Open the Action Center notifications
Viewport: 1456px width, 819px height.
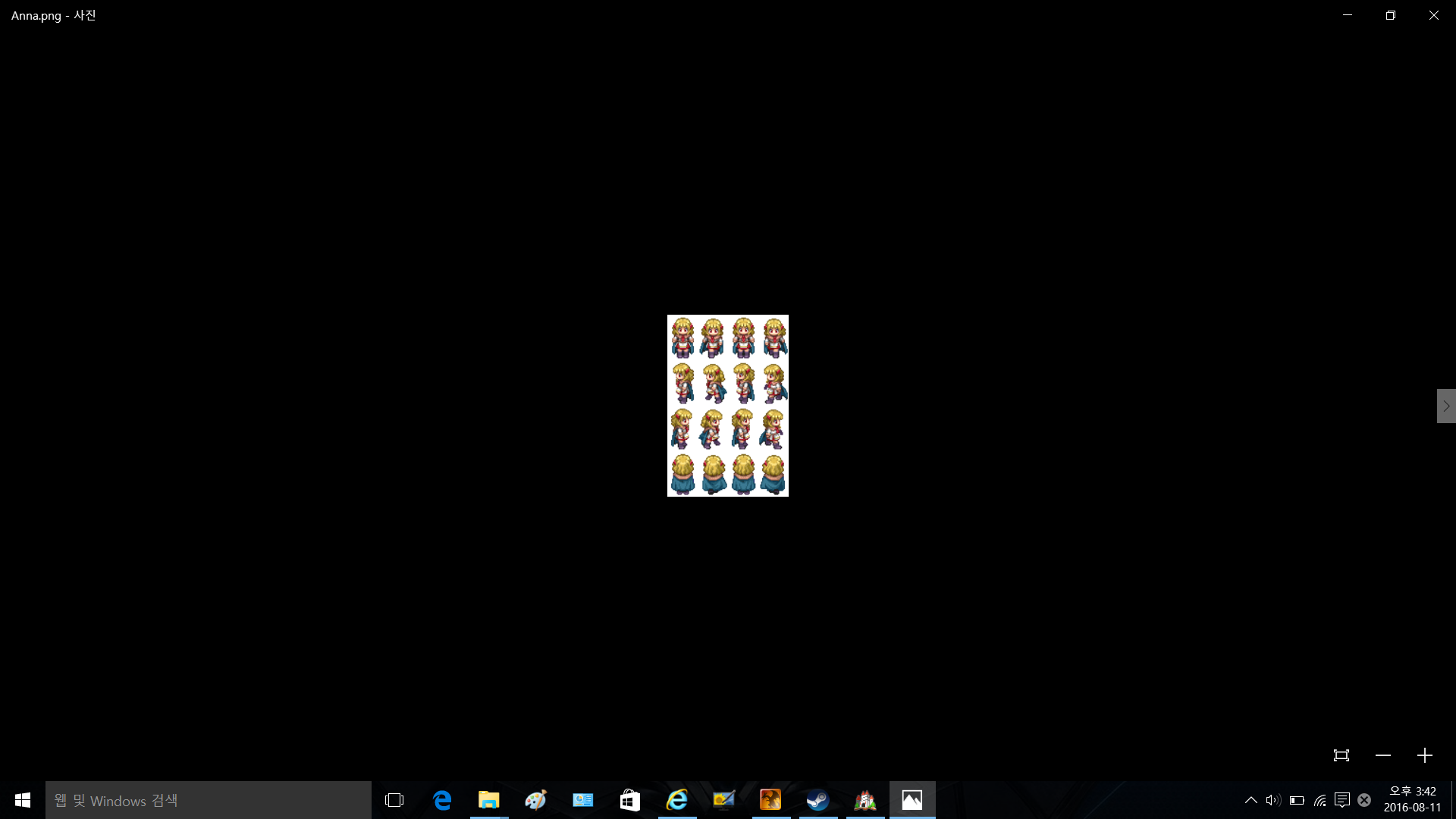pyautogui.click(x=1342, y=800)
